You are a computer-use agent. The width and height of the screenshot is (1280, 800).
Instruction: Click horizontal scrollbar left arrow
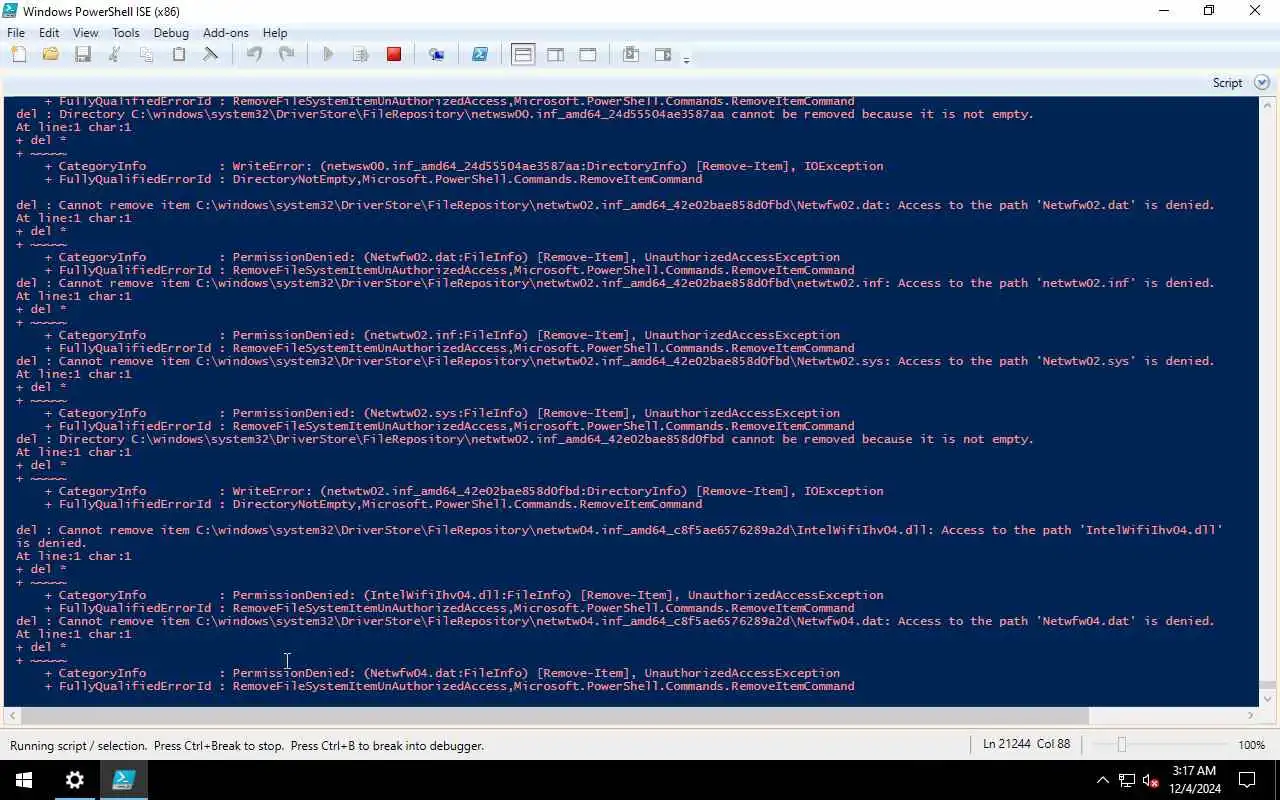click(11, 715)
